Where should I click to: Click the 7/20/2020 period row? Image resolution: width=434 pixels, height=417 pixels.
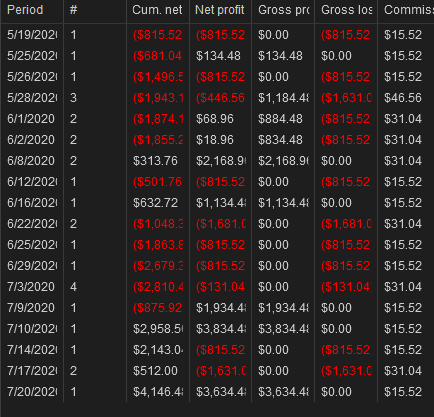[x=217, y=392]
